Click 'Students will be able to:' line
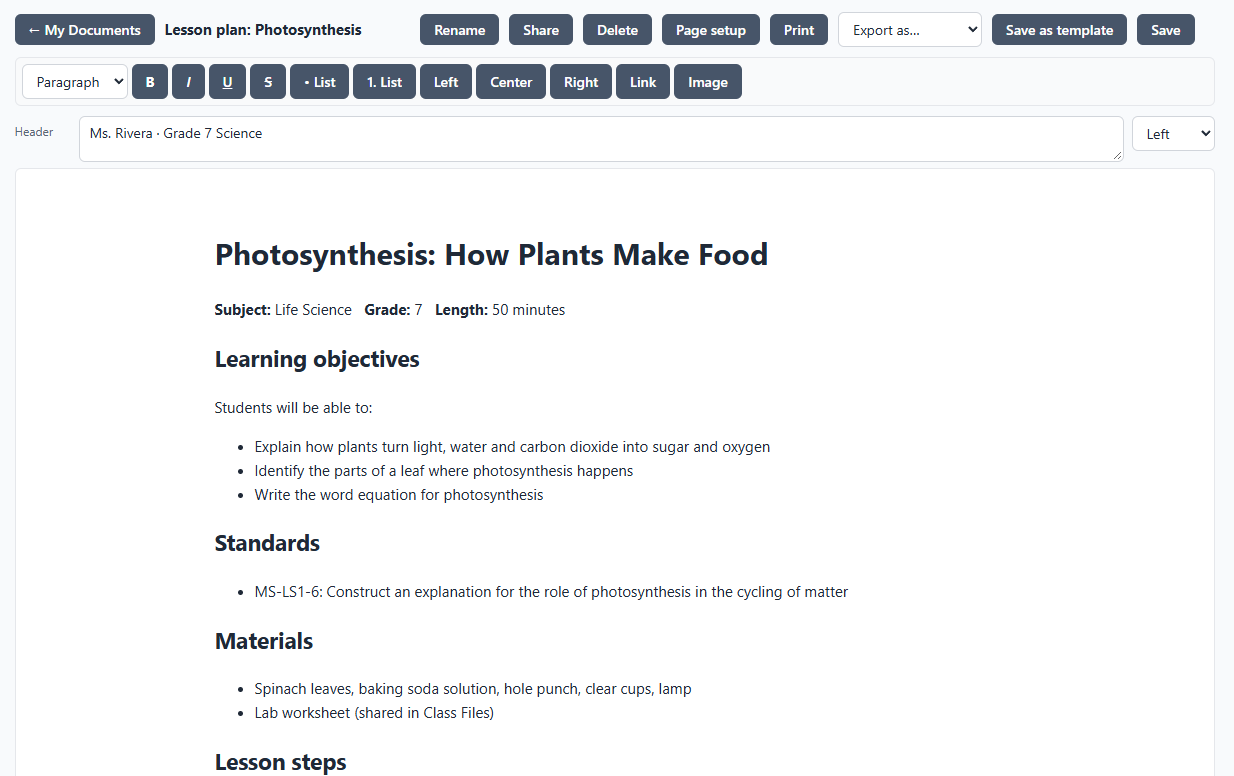The image size is (1234, 776). (293, 408)
